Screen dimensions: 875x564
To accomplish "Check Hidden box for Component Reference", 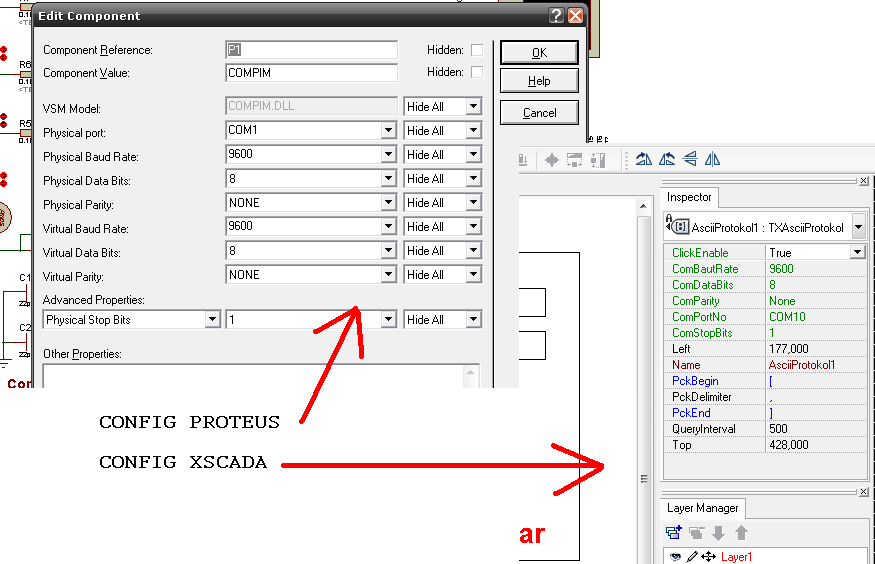I will click(477, 50).
